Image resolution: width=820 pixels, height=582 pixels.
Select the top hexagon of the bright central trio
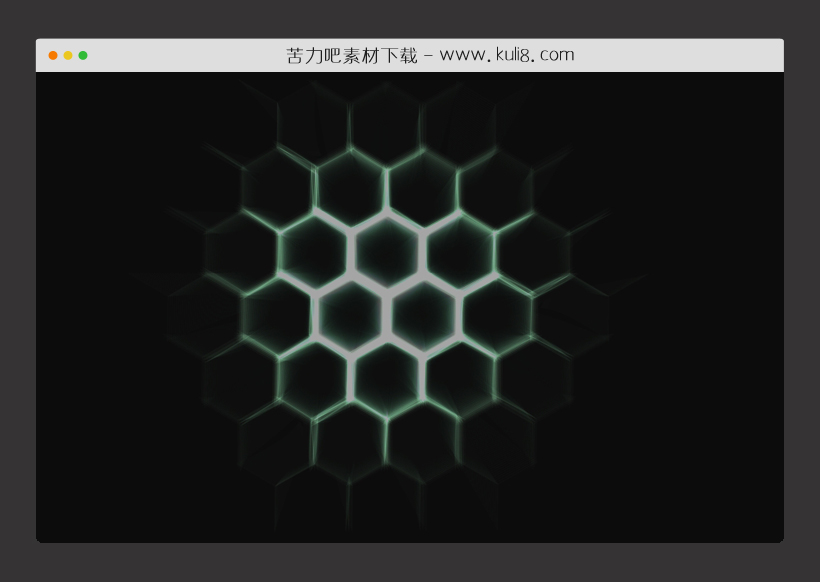(387, 250)
